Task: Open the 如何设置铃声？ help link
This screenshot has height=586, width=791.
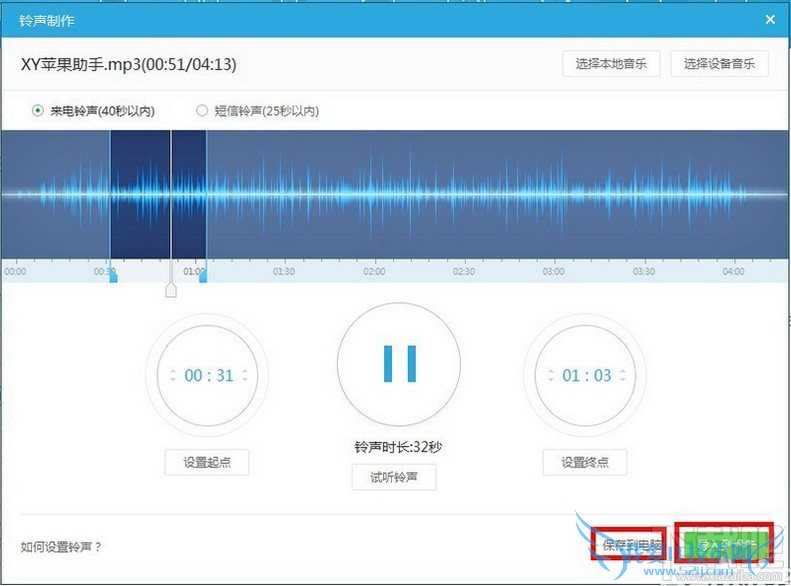Action: [x=61, y=547]
